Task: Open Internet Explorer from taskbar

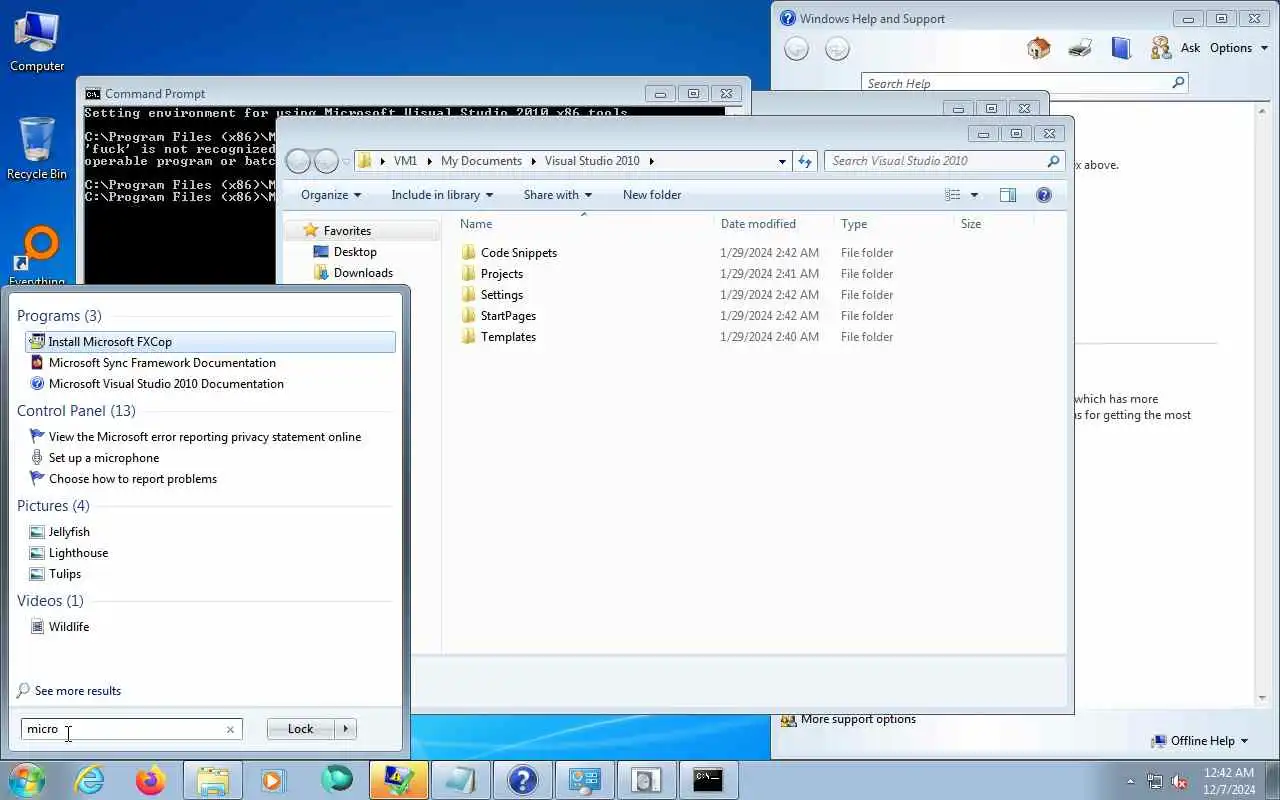Action: pos(90,780)
